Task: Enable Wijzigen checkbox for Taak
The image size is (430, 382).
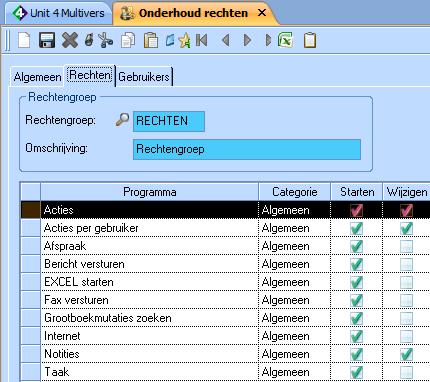Action: [406, 372]
